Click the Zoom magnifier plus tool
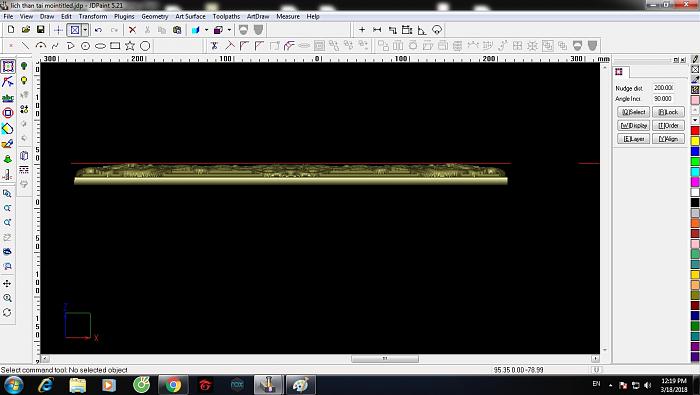This screenshot has width=700, height=395. click(x=7, y=298)
